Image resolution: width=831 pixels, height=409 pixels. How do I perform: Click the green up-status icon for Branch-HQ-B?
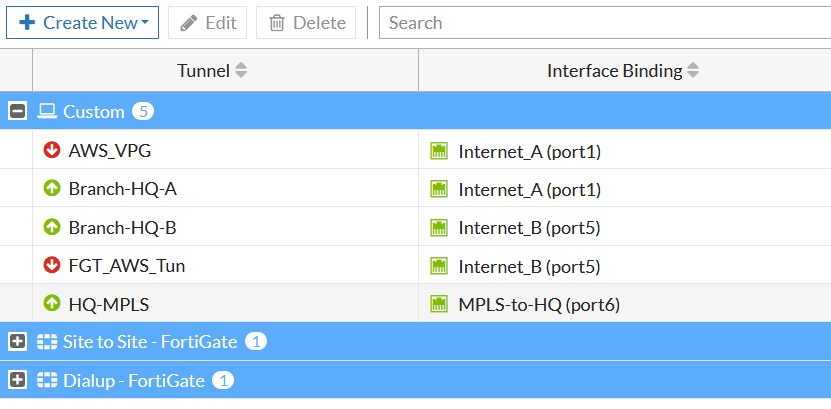point(52,227)
